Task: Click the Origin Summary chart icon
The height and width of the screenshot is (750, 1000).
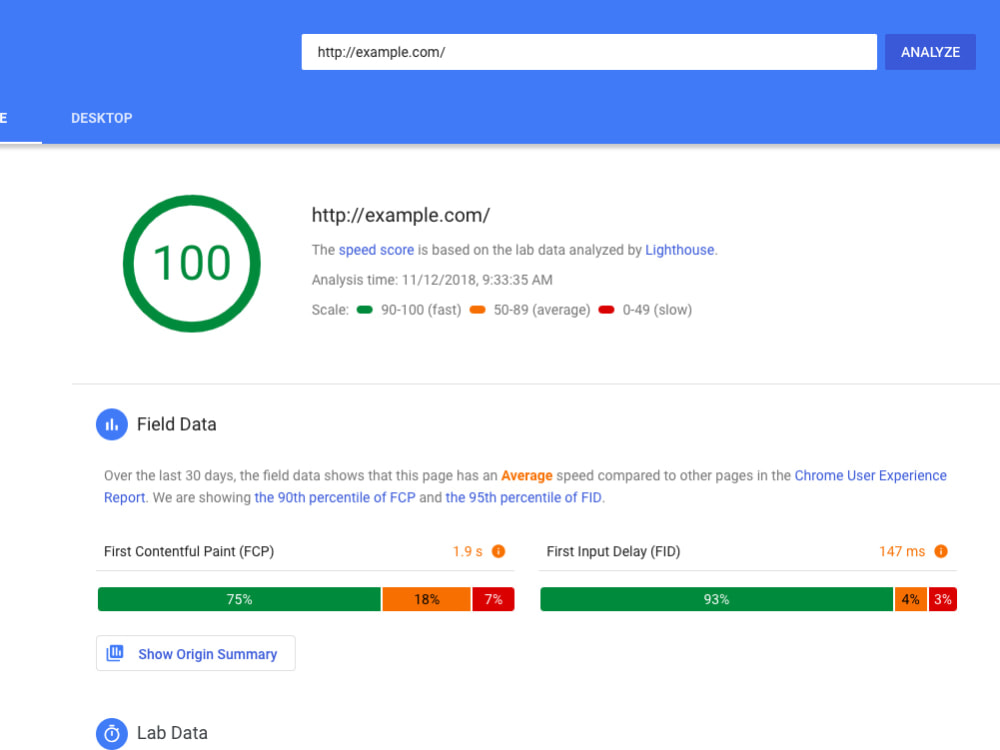Action: pyautogui.click(x=115, y=653)
